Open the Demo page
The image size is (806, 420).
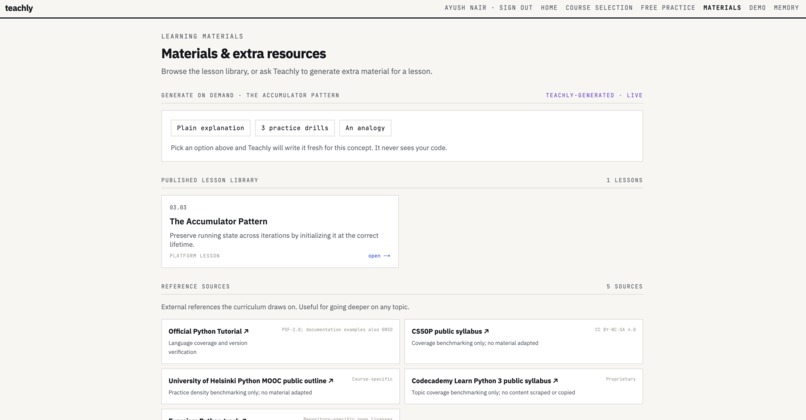757,8
